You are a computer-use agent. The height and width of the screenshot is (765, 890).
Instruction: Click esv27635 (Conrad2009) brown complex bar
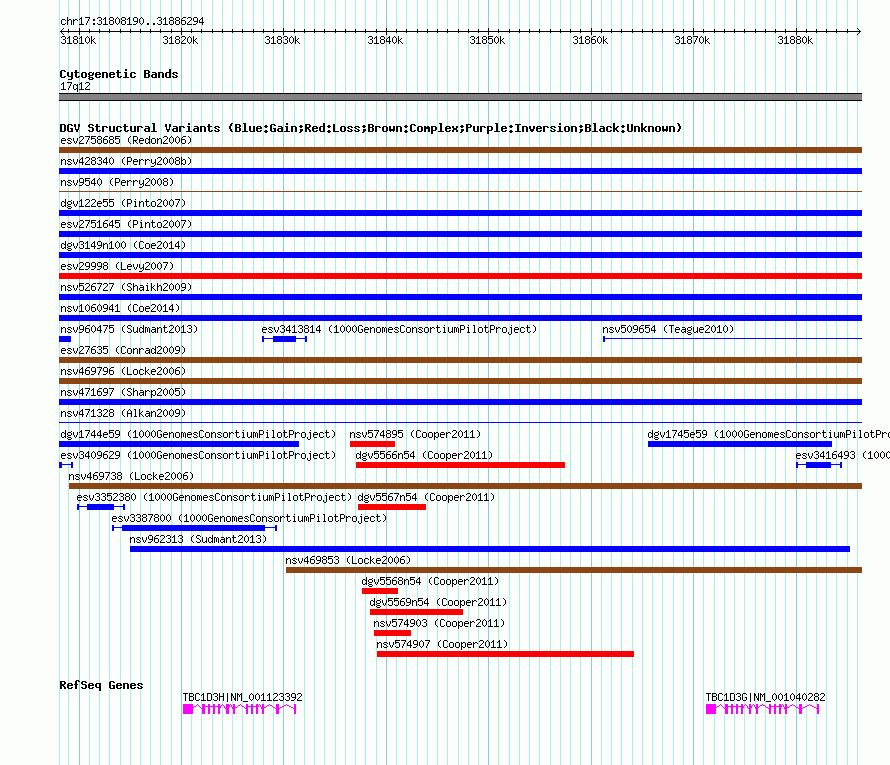click(460, 360)
